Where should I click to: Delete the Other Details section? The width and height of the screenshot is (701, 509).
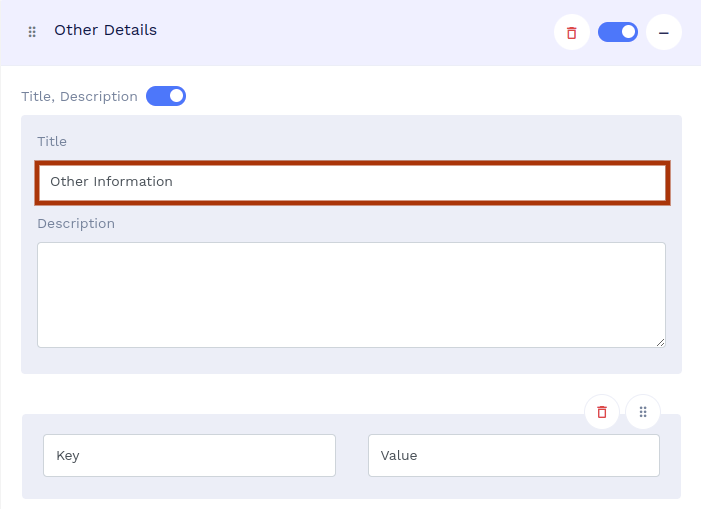[x=571, y=33]
